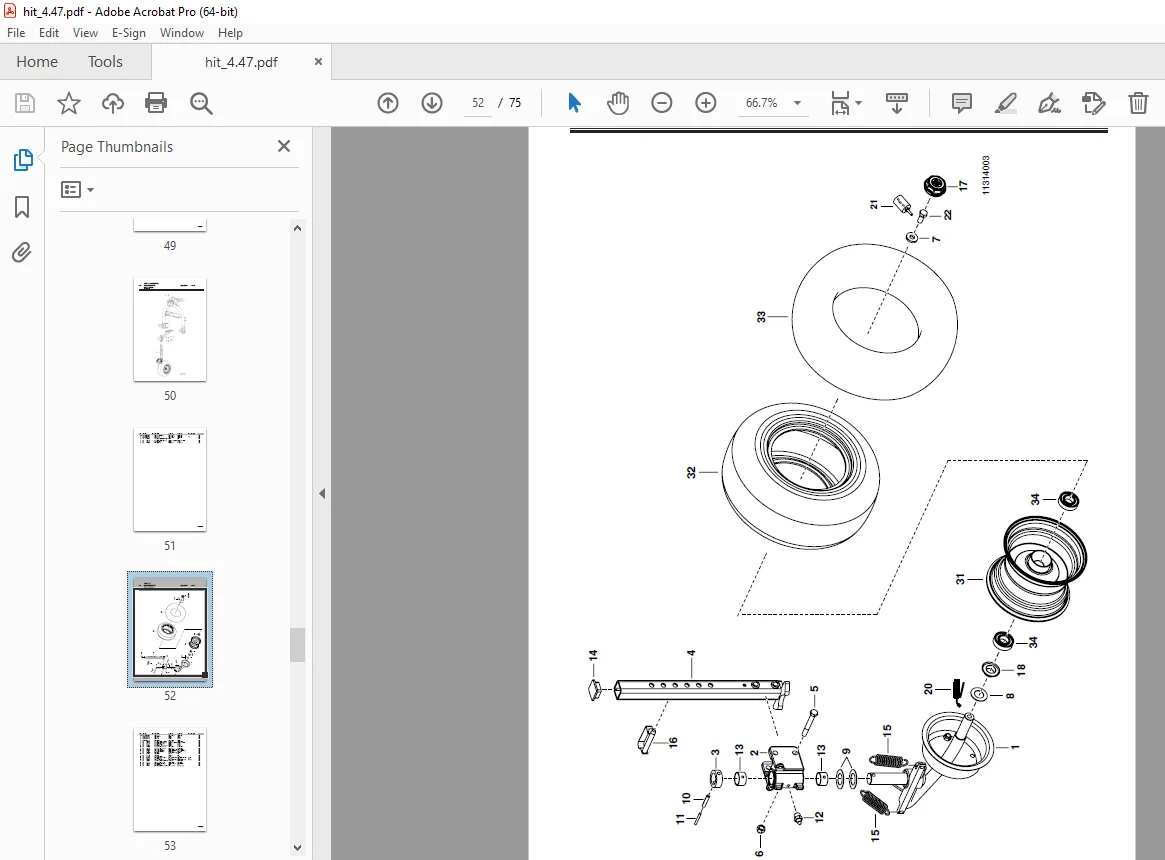Click the page number input field
This screenshot has width=1165, height=860.
pos(478,103)
